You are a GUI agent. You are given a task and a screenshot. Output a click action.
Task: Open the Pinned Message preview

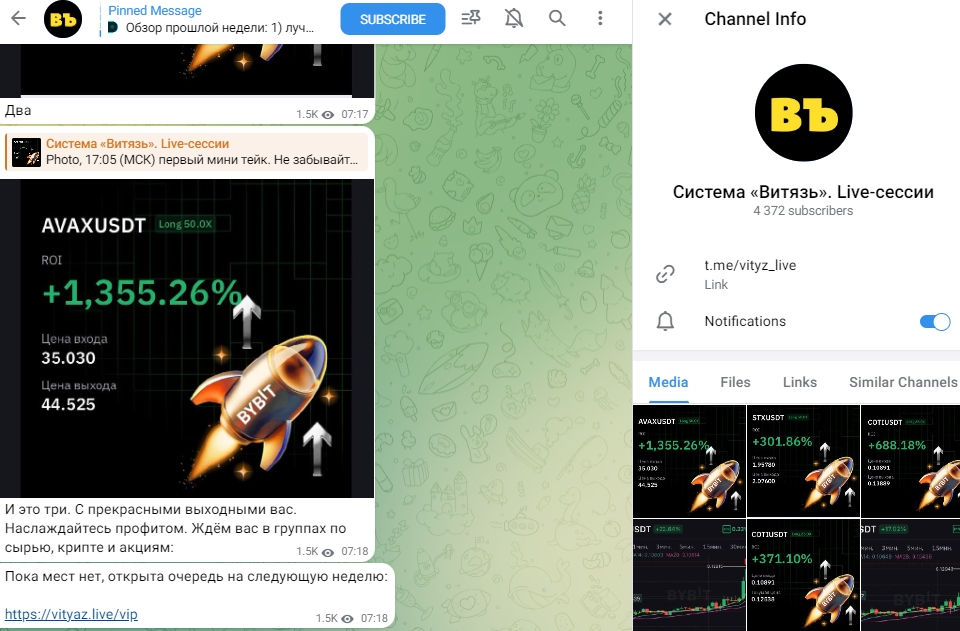click(211, 19)
